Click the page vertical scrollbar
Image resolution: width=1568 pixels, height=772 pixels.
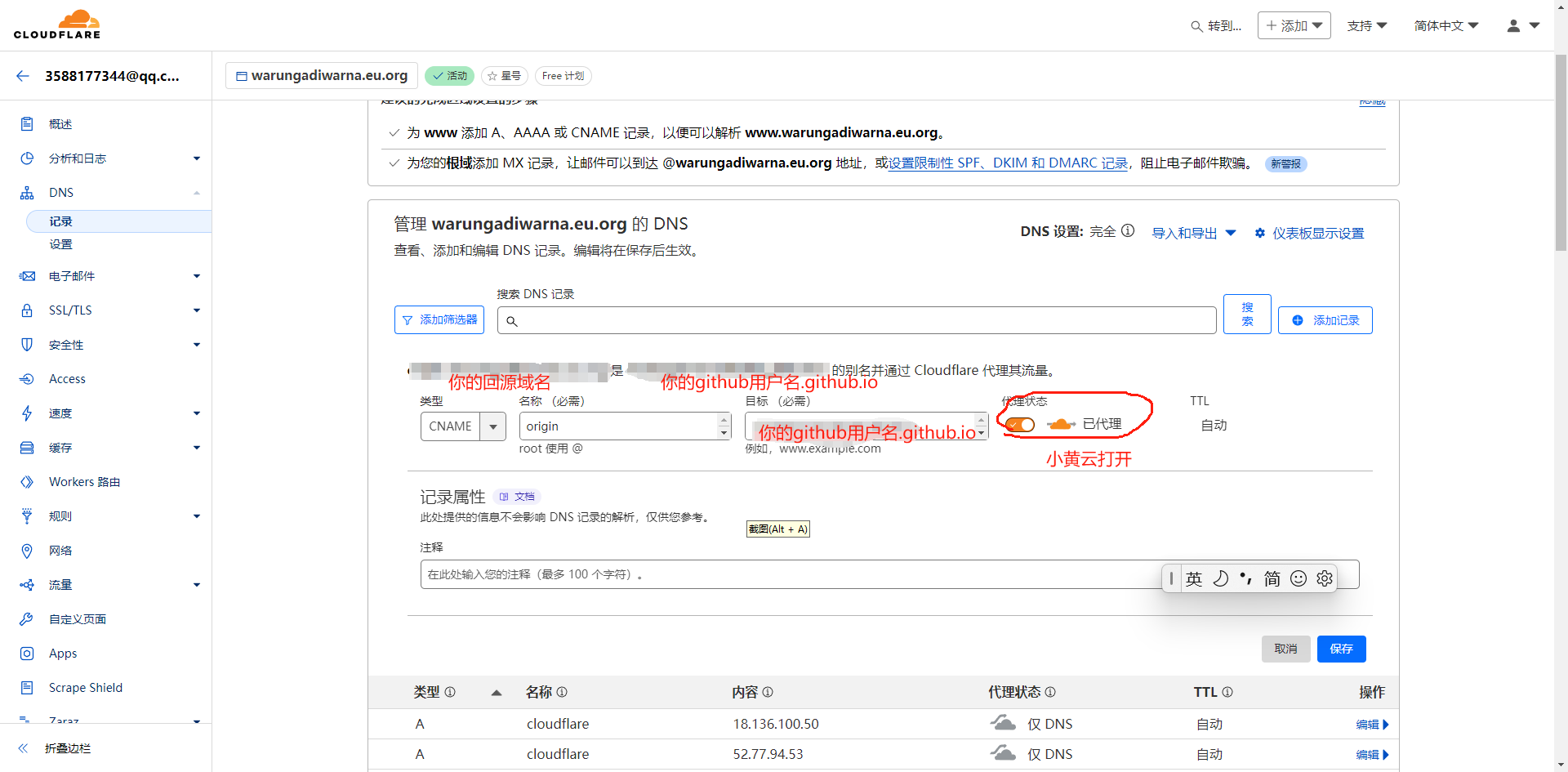pyautogui.click(x=1561, y=153)
